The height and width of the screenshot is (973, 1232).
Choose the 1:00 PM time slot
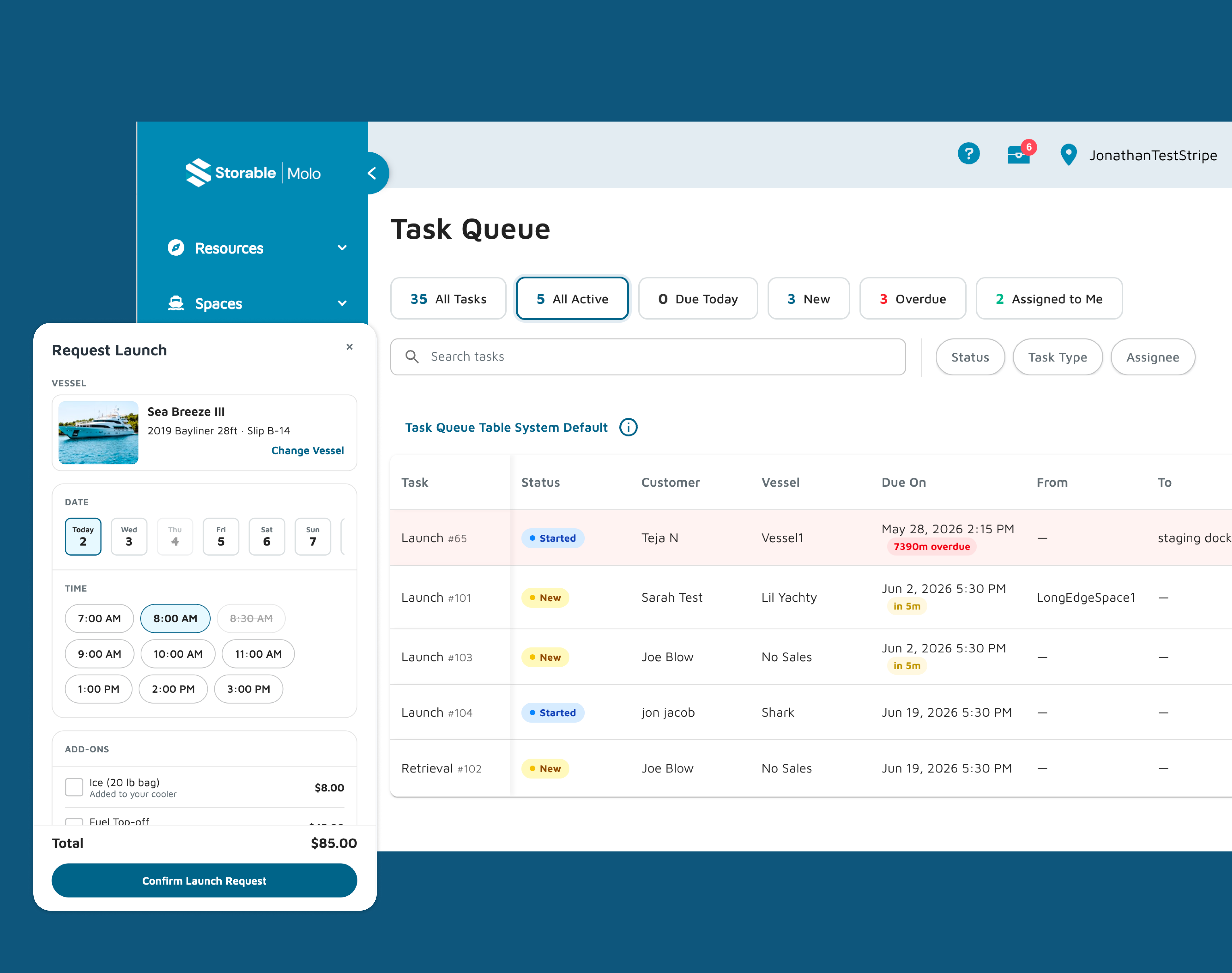click(x=98, y=689)
